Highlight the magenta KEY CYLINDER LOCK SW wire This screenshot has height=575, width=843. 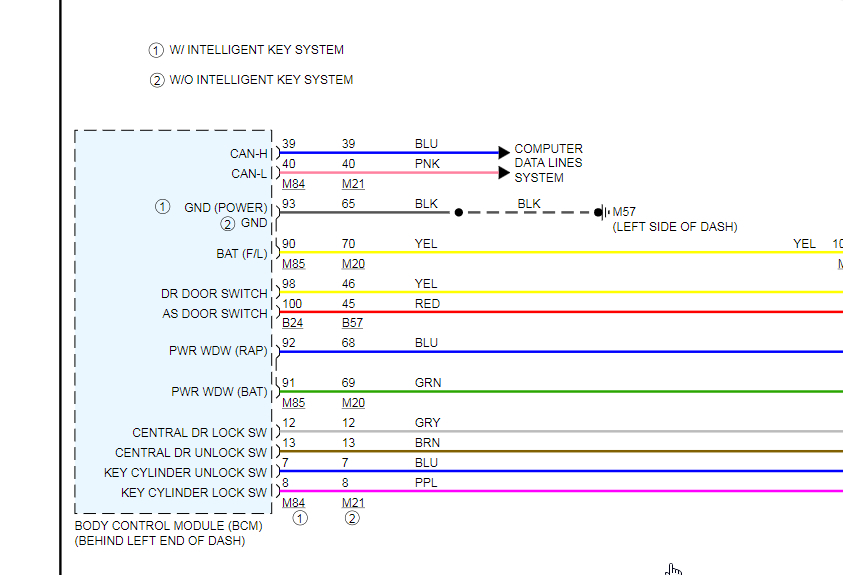tap(561, 491)
